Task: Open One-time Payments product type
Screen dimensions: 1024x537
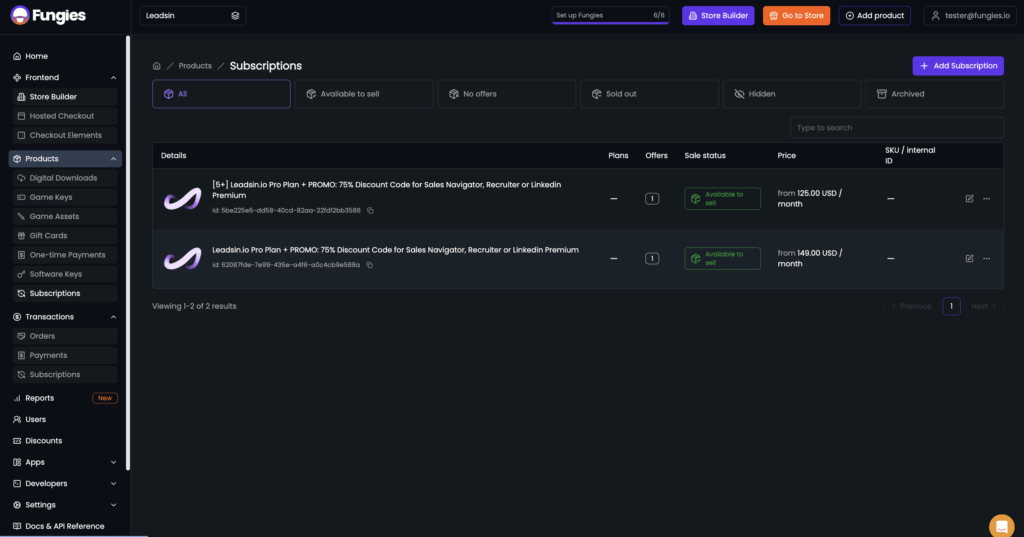Action: tap(64, 255)
